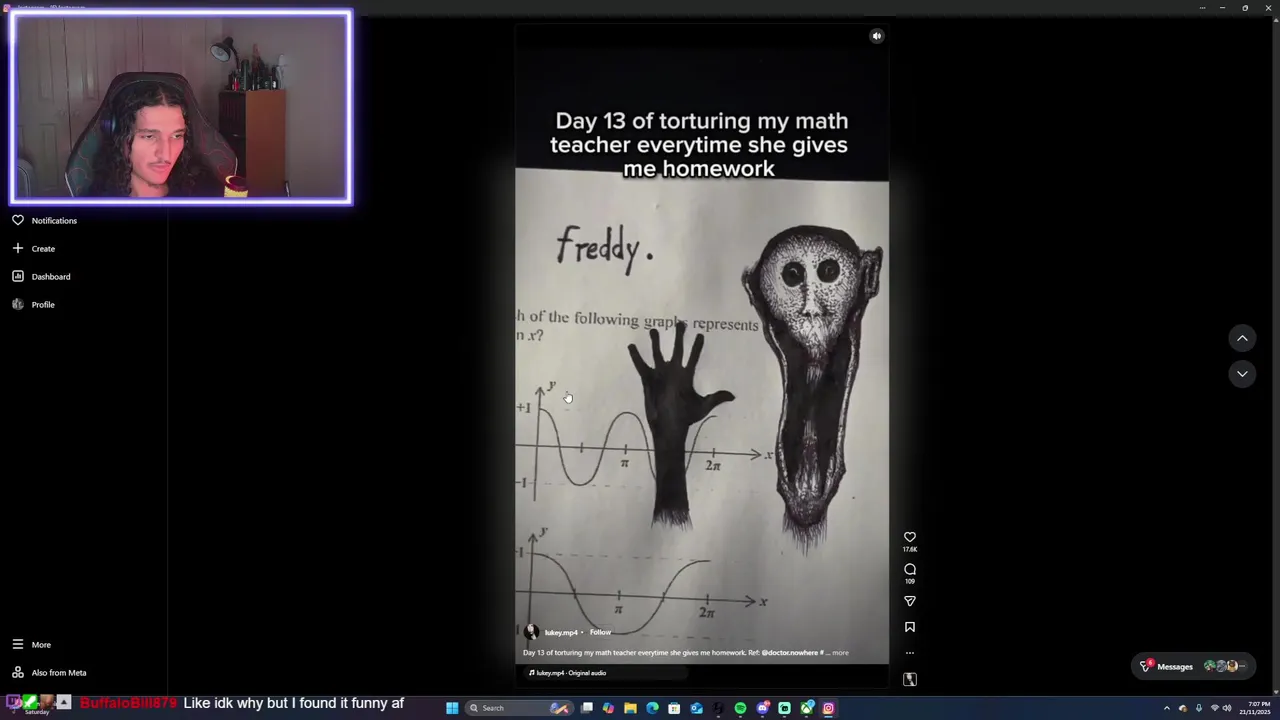The image size is (1280, 720).
Task: Open Outlook from taskbar
Action: click(696, 708)
